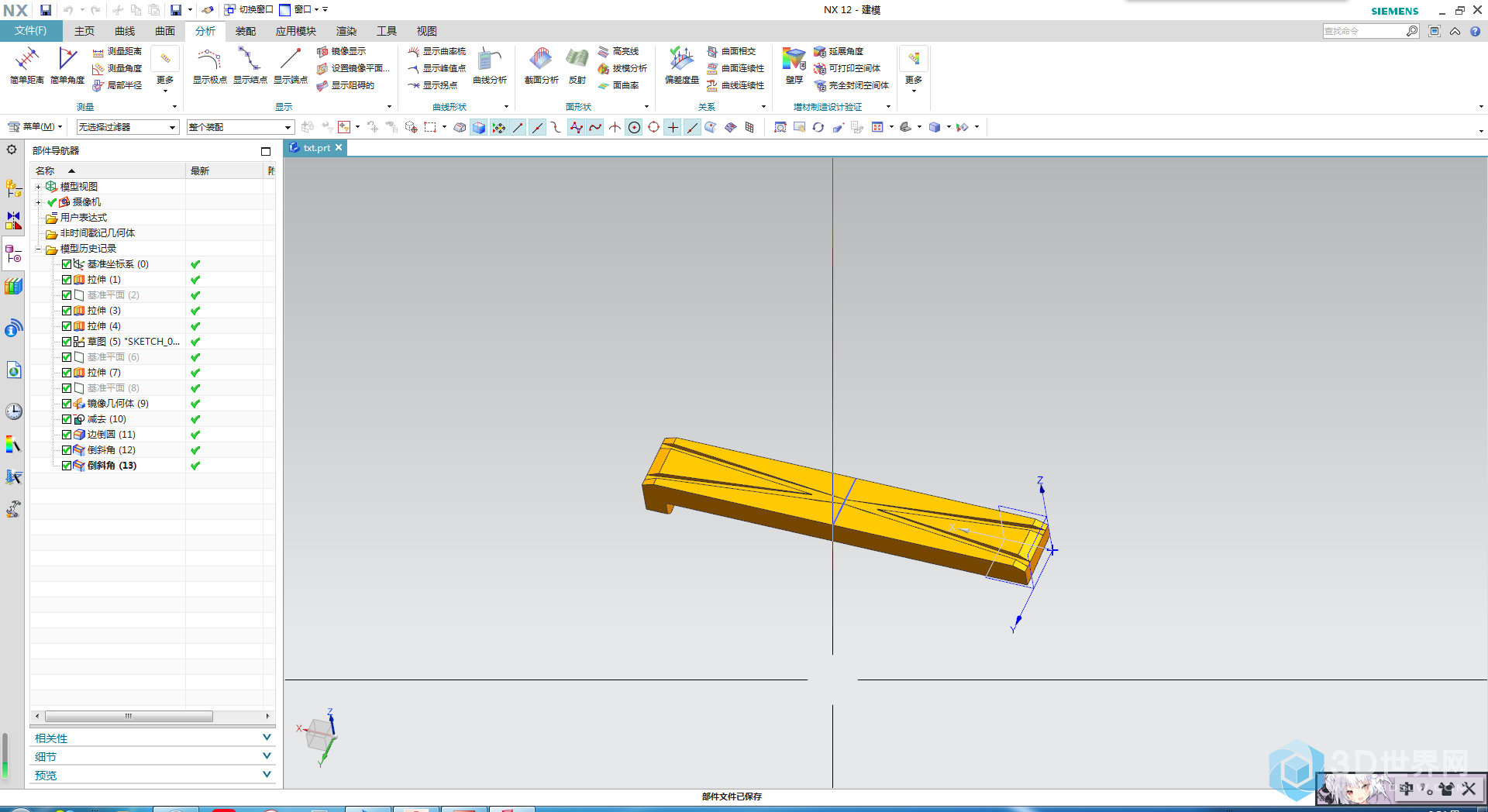Toggle checkbox for 减去 (10)
The width and height of the screenshot is (1488, 812).
click(x=67, y=419)
